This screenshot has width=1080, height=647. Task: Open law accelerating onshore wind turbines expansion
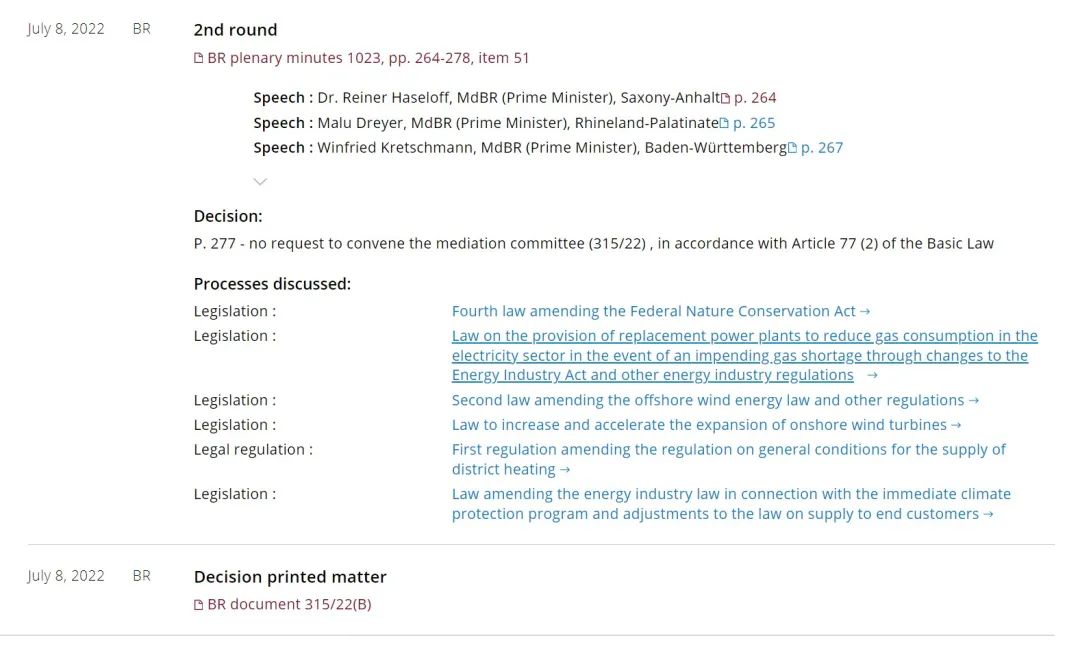click(699, 425)
